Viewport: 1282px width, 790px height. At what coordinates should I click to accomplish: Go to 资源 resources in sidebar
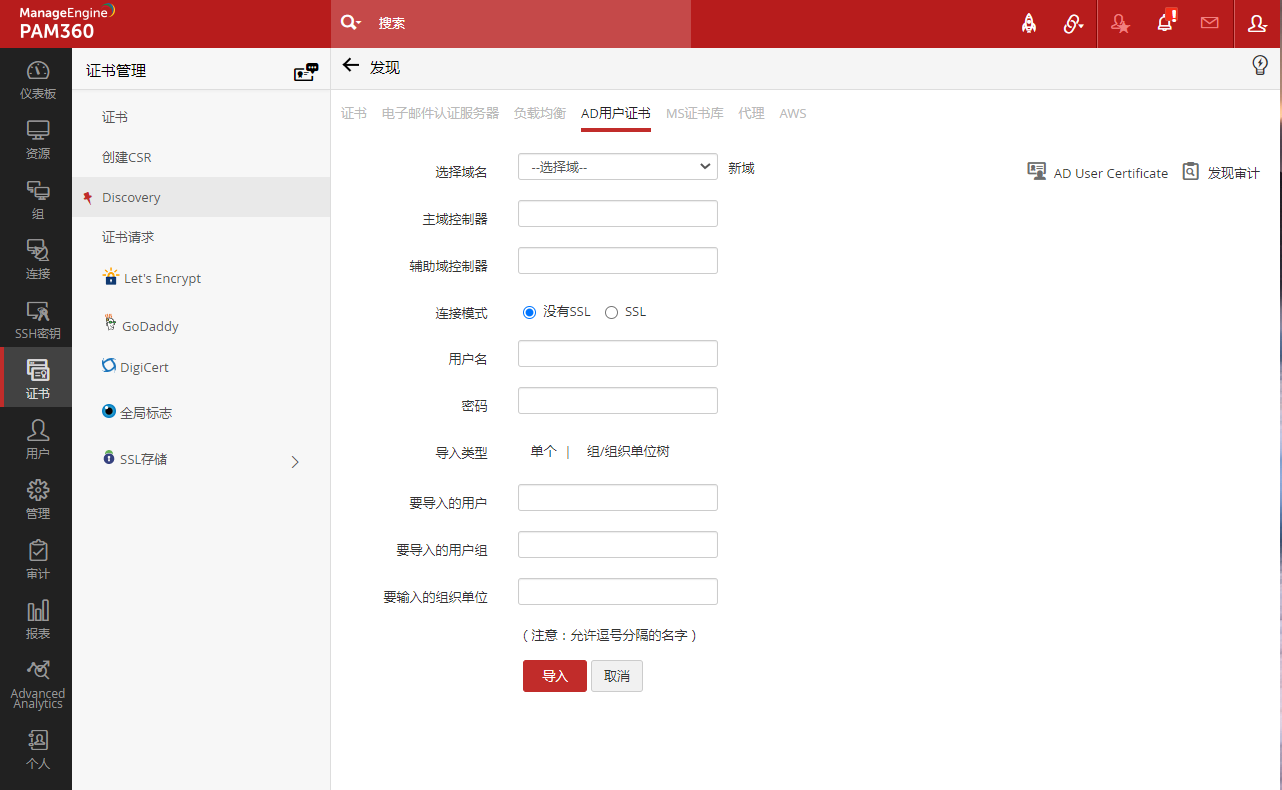[37, 140]
